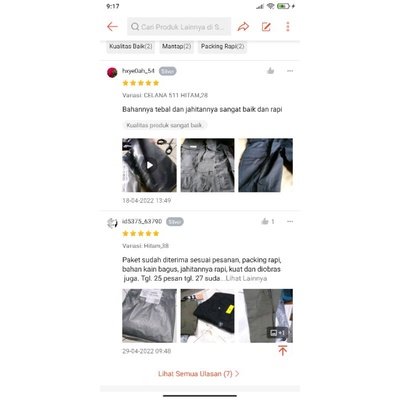The image size is (400, 400).
Task: Filter reviews by 'Mantap(2)' tag
Action: (x=176, y=46)
